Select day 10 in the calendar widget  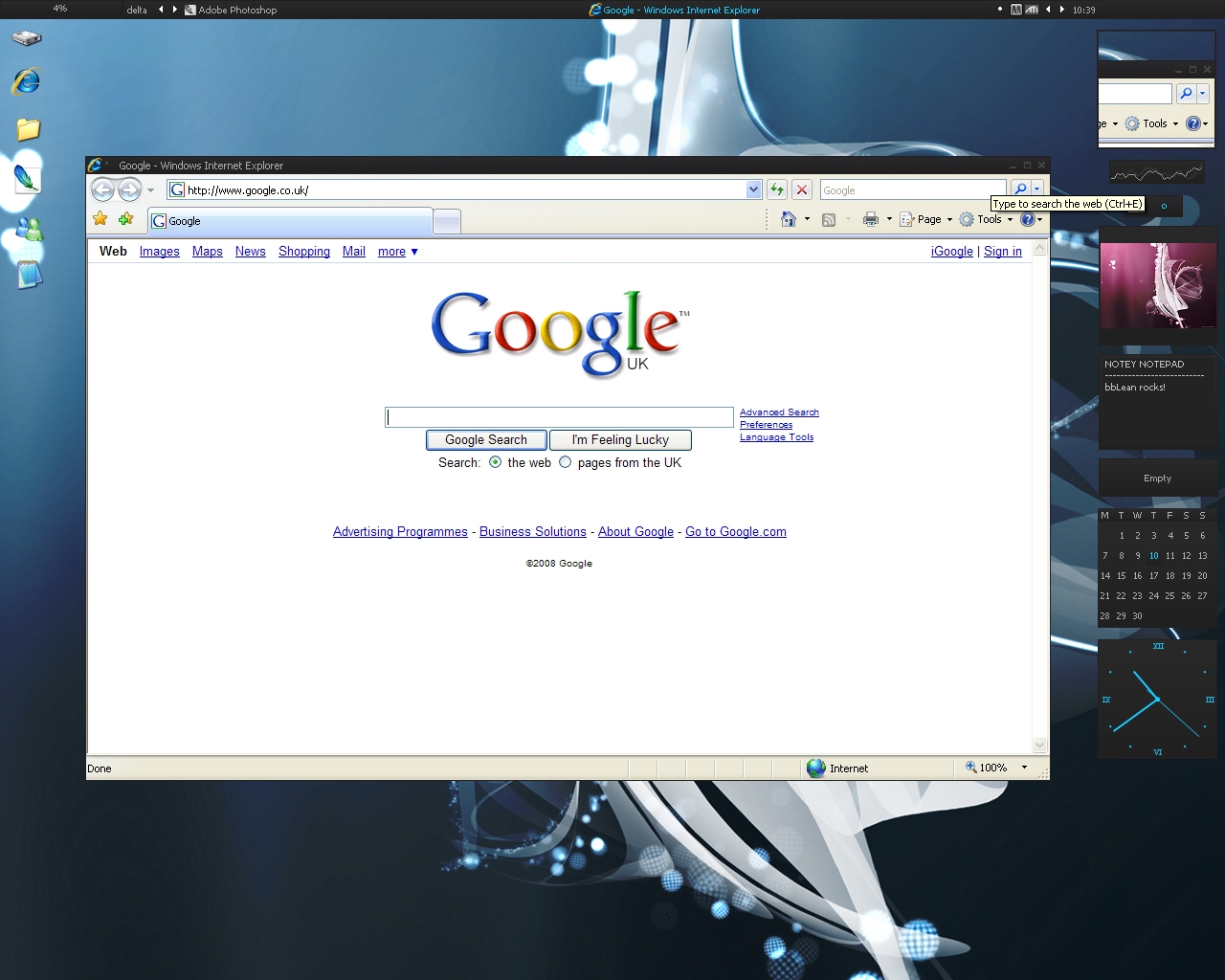[1153, 555]
